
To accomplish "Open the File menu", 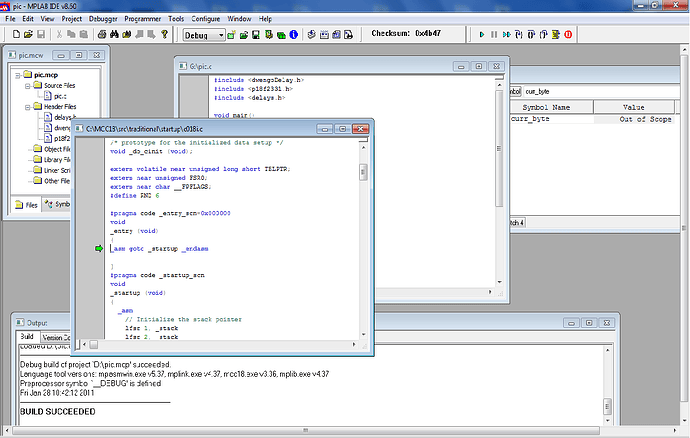I will pos(10,19).
